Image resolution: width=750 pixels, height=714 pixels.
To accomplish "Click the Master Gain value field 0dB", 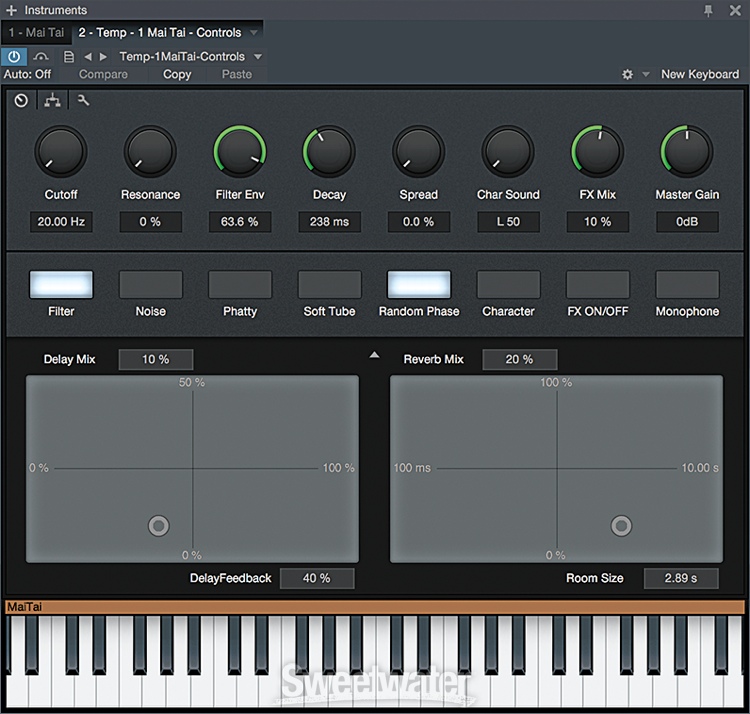I will (687, 222).
